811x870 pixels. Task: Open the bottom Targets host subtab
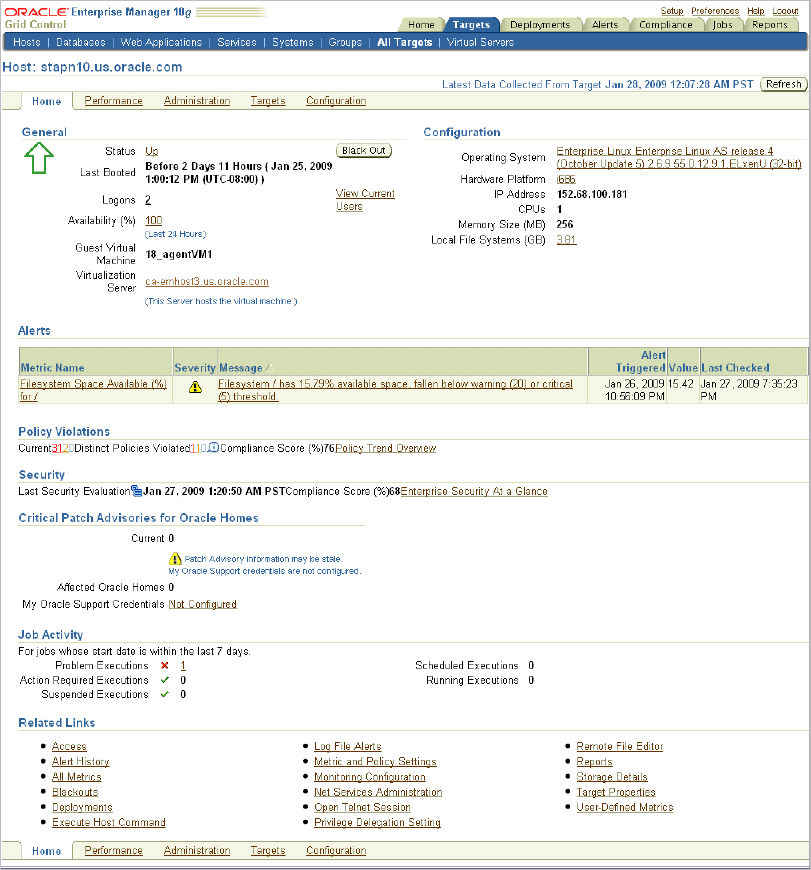(x=268, y=851)
